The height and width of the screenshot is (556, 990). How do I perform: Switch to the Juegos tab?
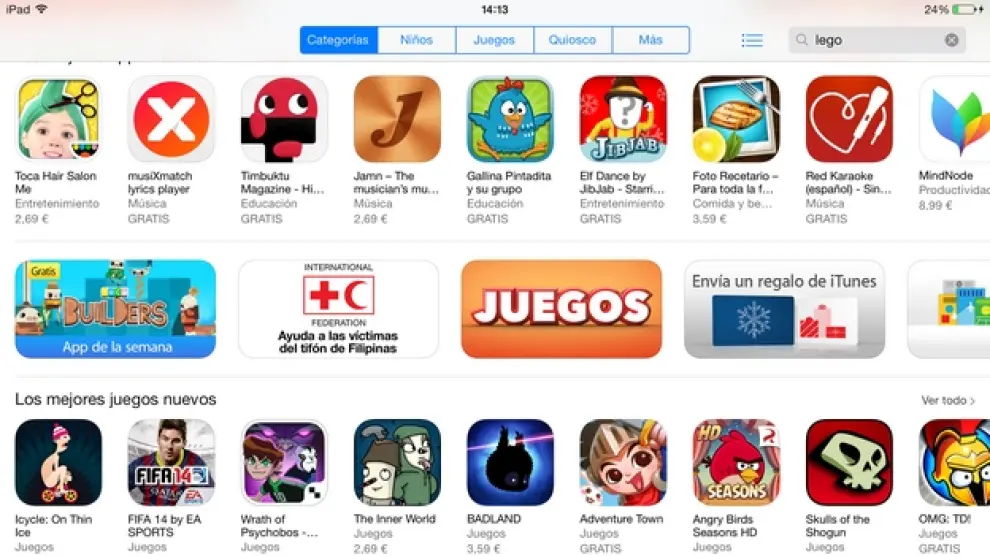pos(494,40)
